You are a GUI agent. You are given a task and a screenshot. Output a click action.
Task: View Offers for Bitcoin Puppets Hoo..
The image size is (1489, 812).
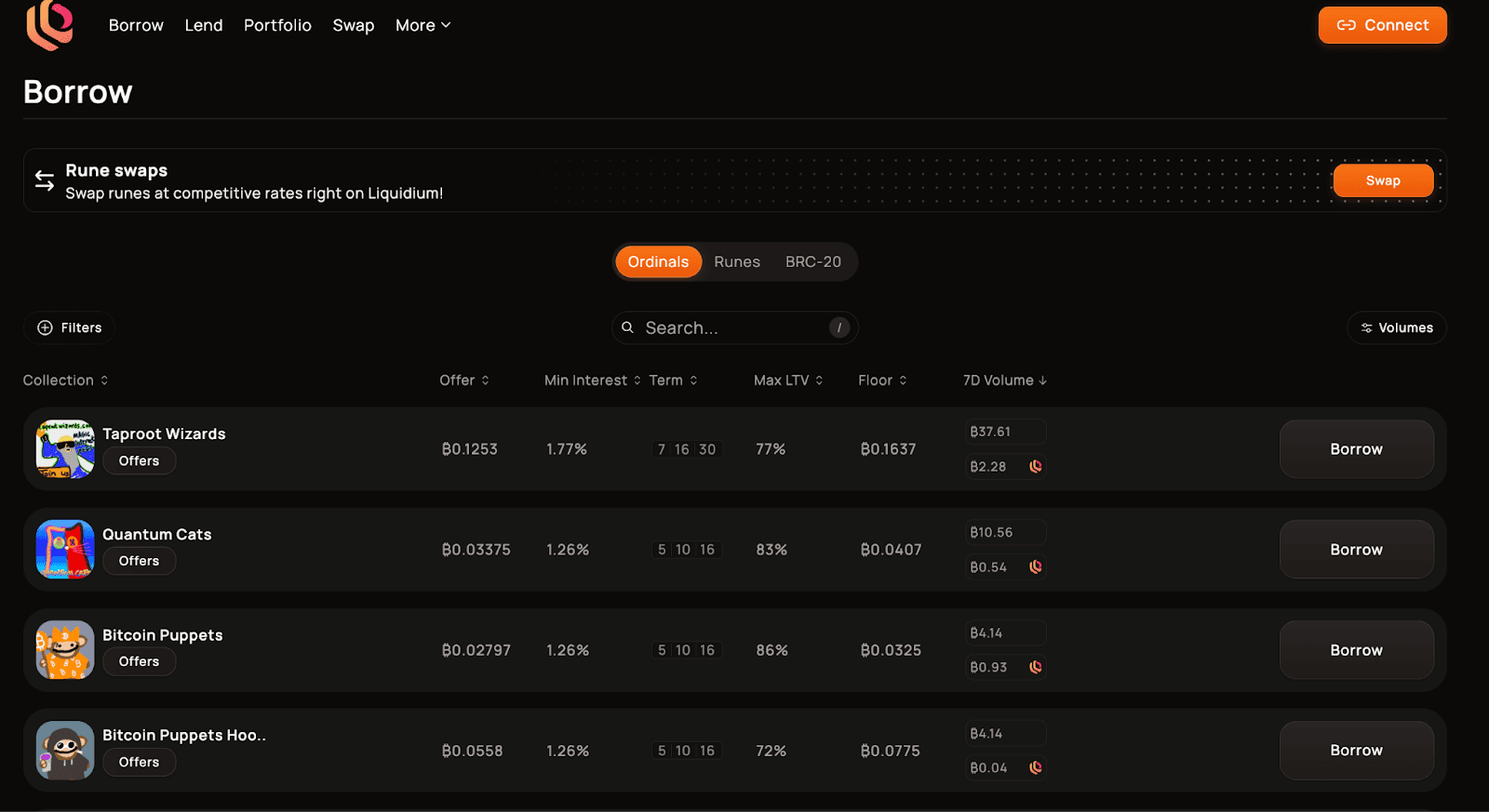point(139,763)
